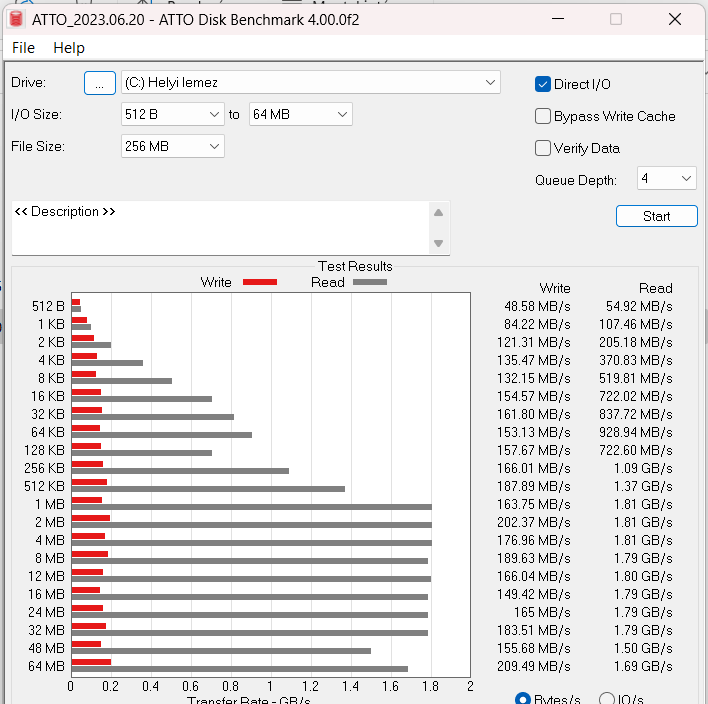Click the red Write legend swatch
This screenshot has width=708, height=704.
260,282
